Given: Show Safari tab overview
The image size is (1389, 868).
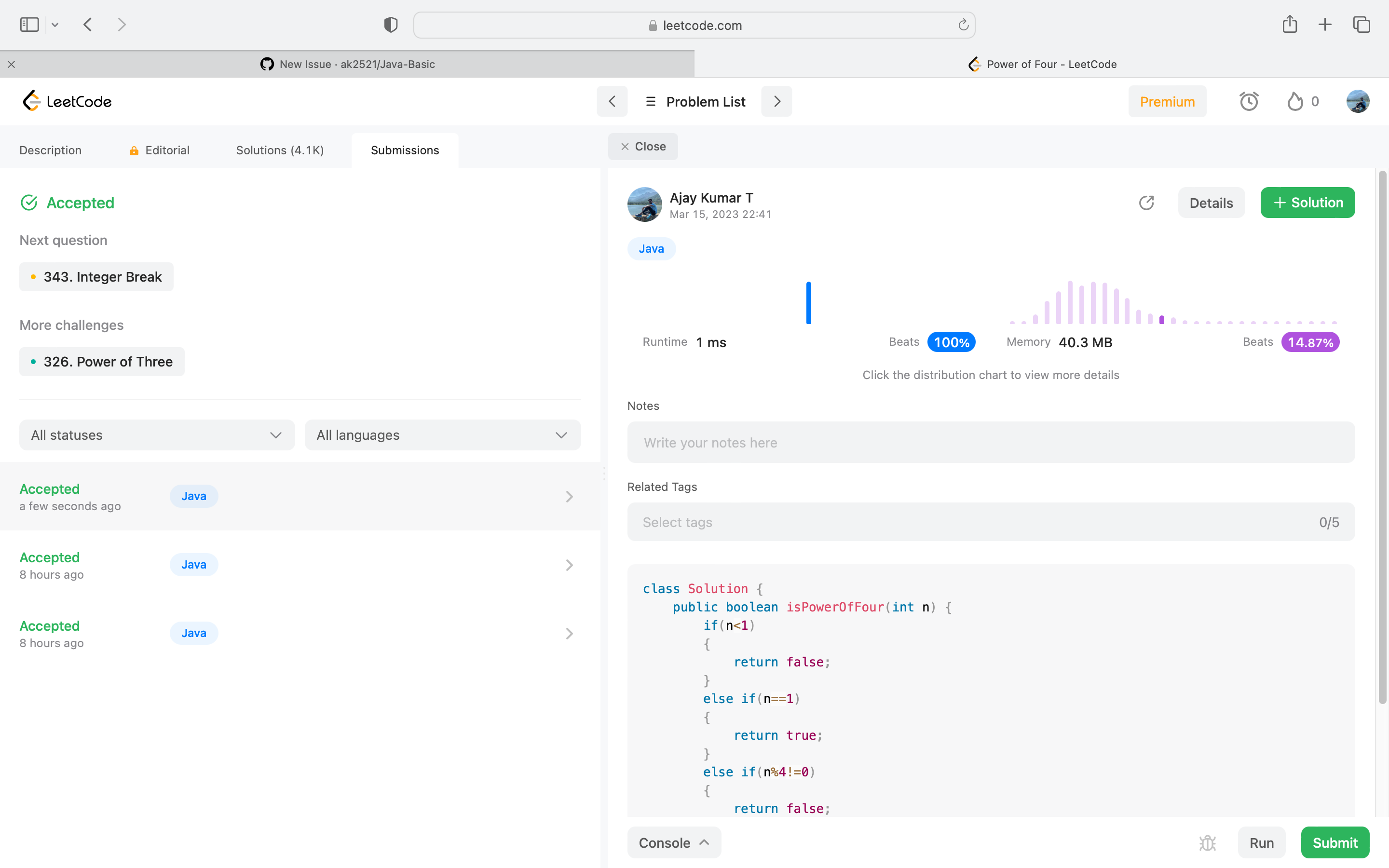Looking at the screenshot, I should coord(1362,25).
